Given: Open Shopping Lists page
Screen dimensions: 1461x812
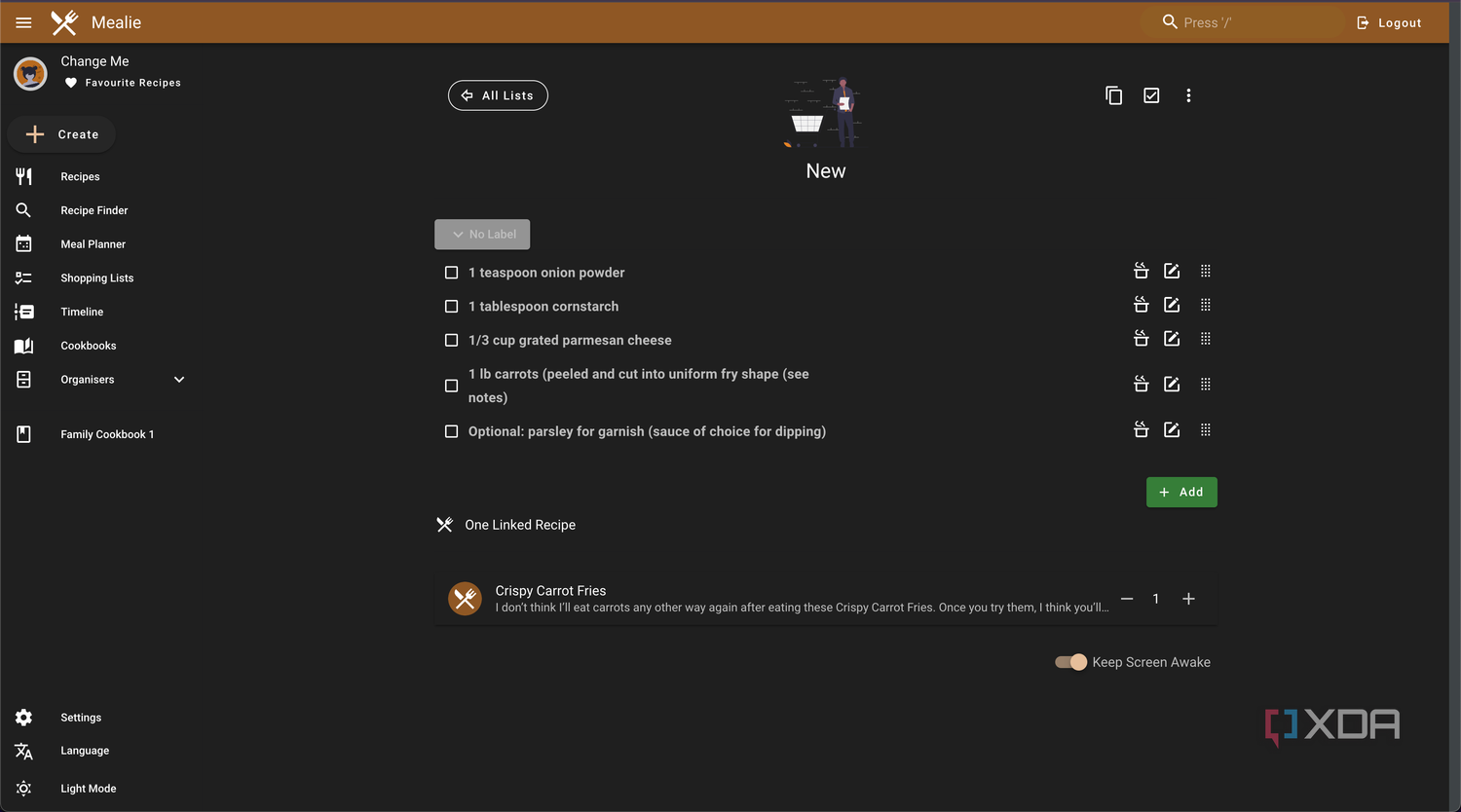Looking at the screenshot, I should 96,278.
